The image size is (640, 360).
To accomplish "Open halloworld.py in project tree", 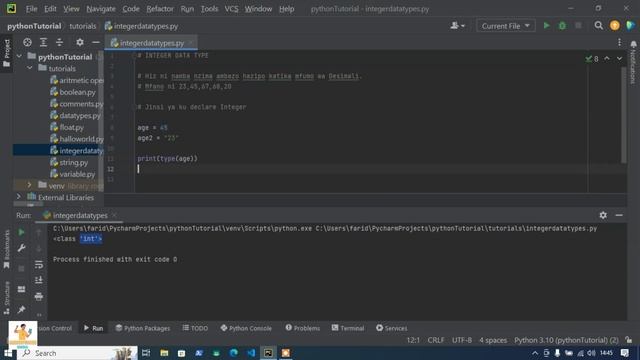I will (77, 139).
